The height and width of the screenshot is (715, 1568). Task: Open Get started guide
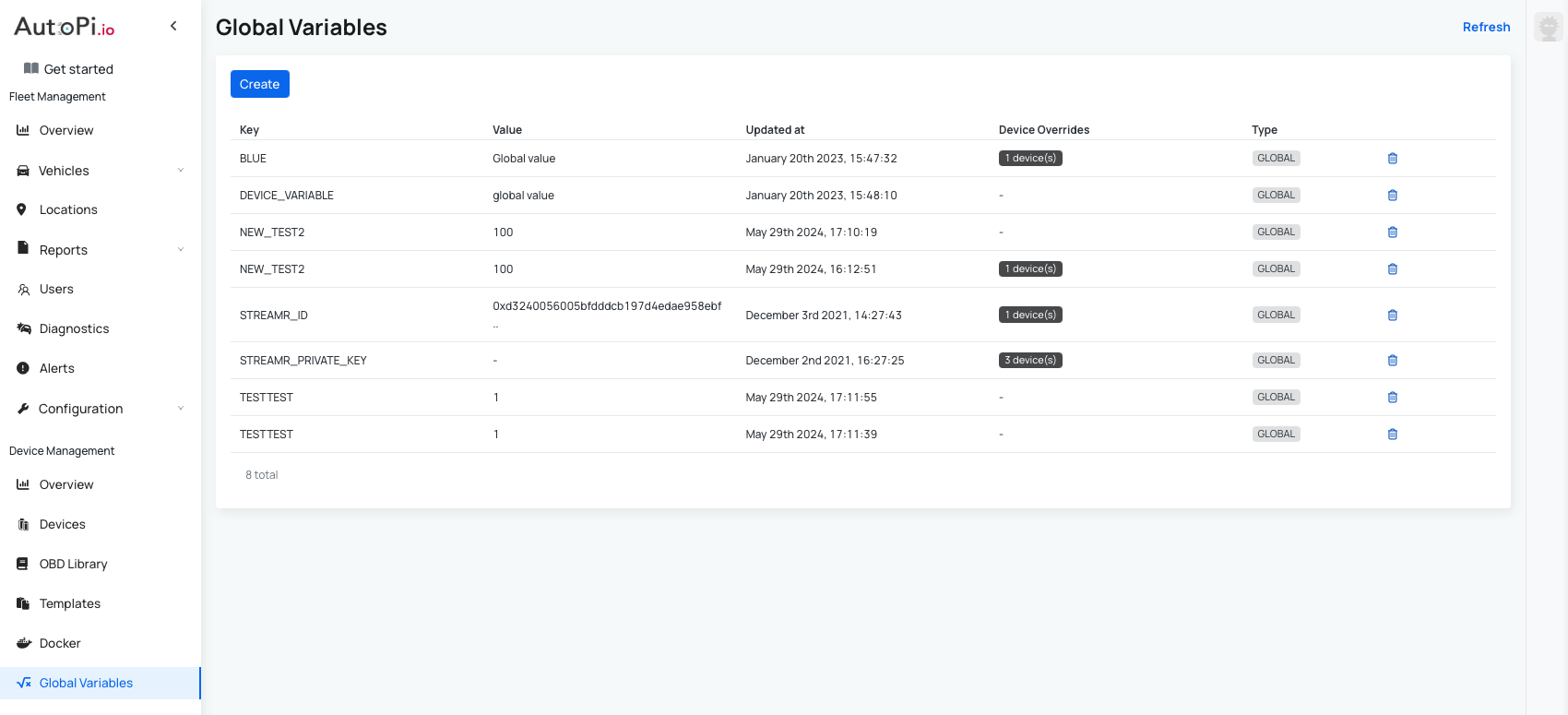coord(78,69)
